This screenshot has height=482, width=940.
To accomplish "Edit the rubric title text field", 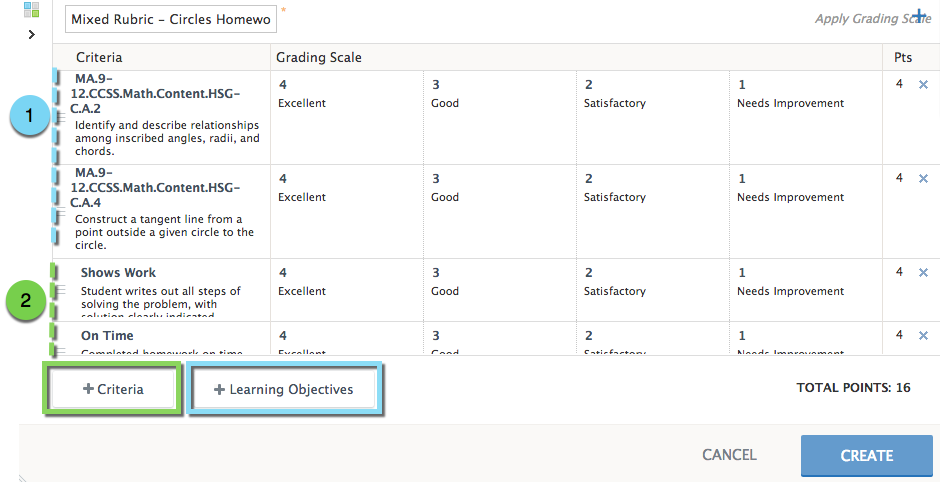I will point(172,19).
